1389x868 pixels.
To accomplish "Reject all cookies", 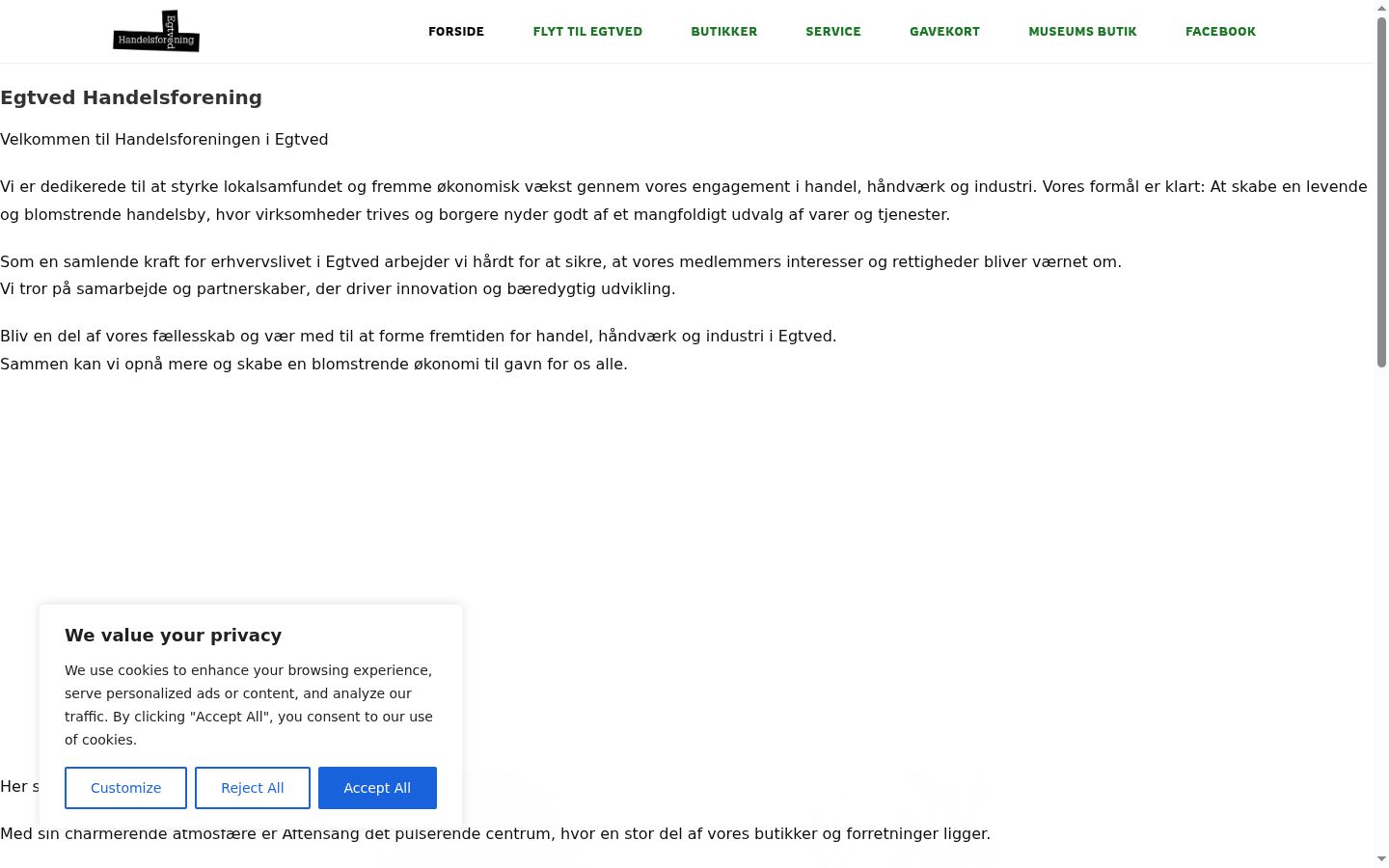I will [x=253, y=788].
